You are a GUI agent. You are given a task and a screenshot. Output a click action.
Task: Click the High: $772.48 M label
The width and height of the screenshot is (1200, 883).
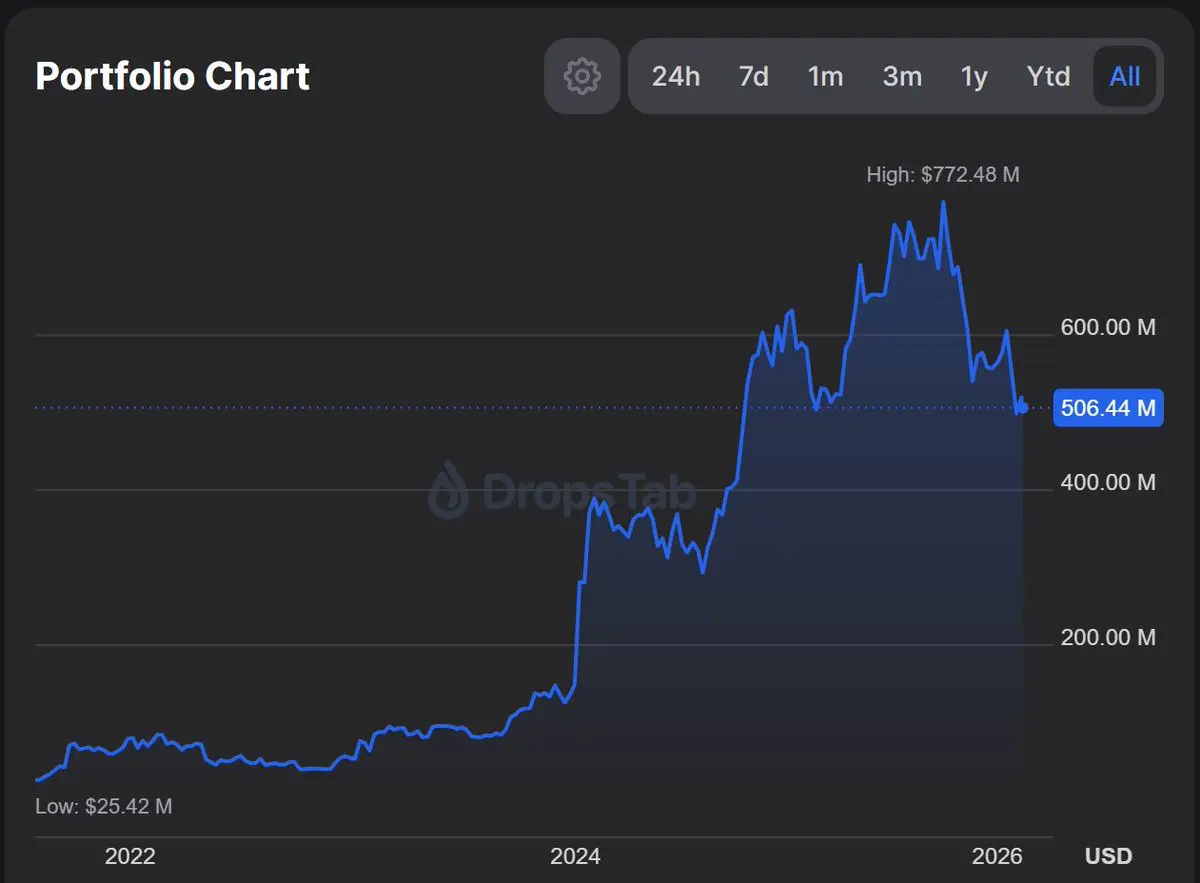pos(943,175)
